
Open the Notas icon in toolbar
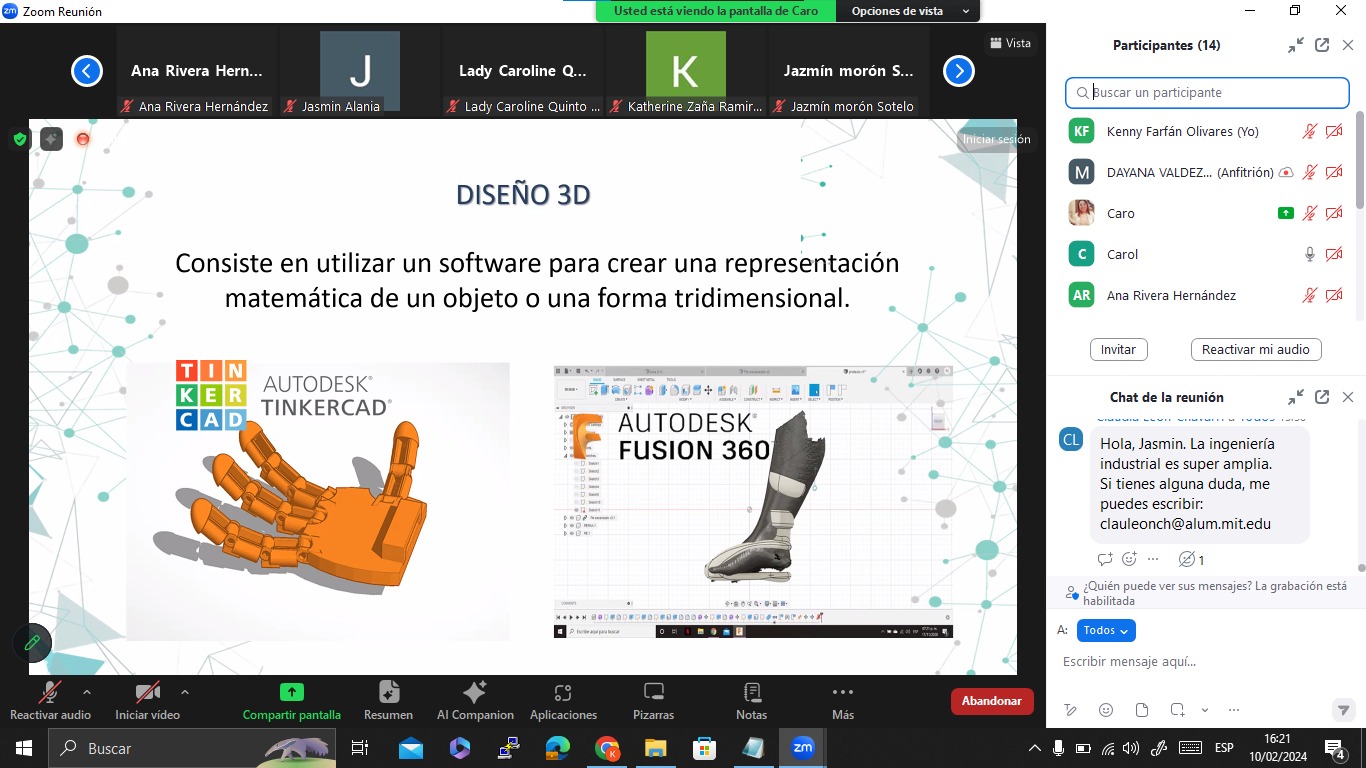[x=751, y=693]
